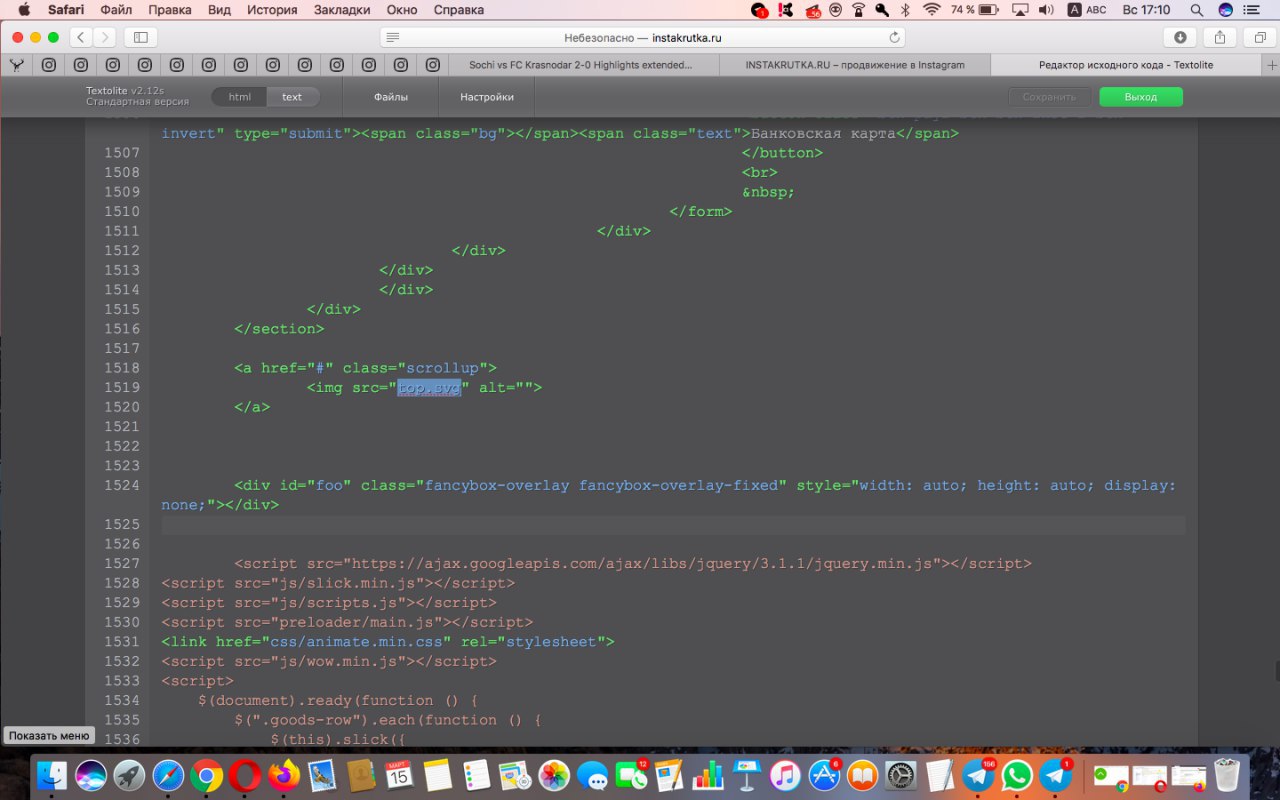
Task: Switch to INSTAKRUTKA.RU tab
Action: click(855, 65)
